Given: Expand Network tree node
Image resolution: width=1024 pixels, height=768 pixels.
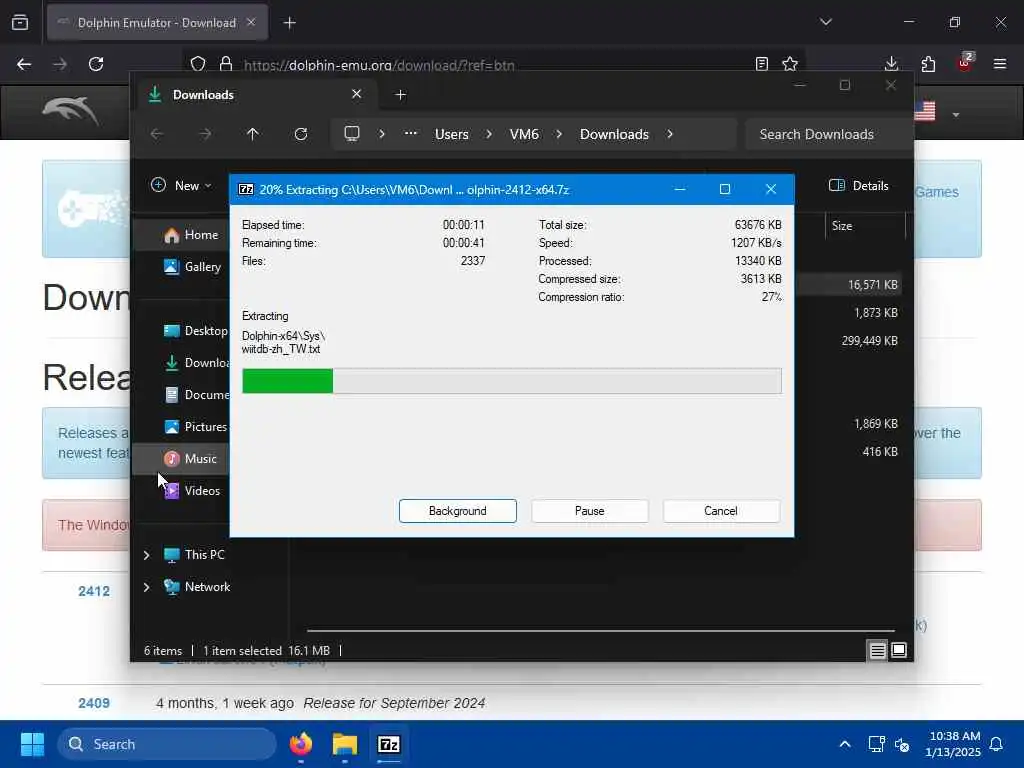Looking at the screenshot, I should tap(146, 587).
